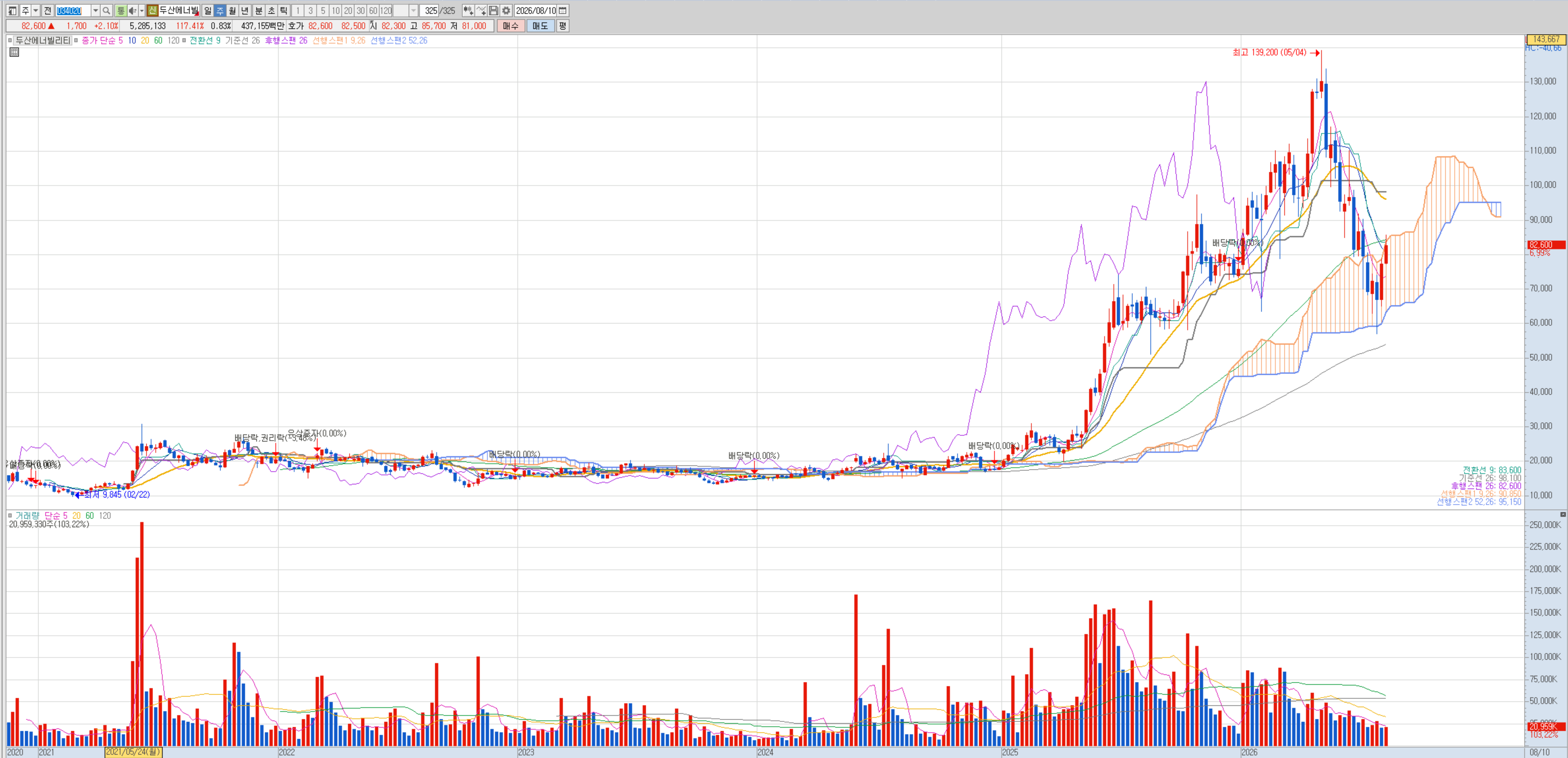
Task: Select the 일 daily period
Action: (x=207, y=11)
